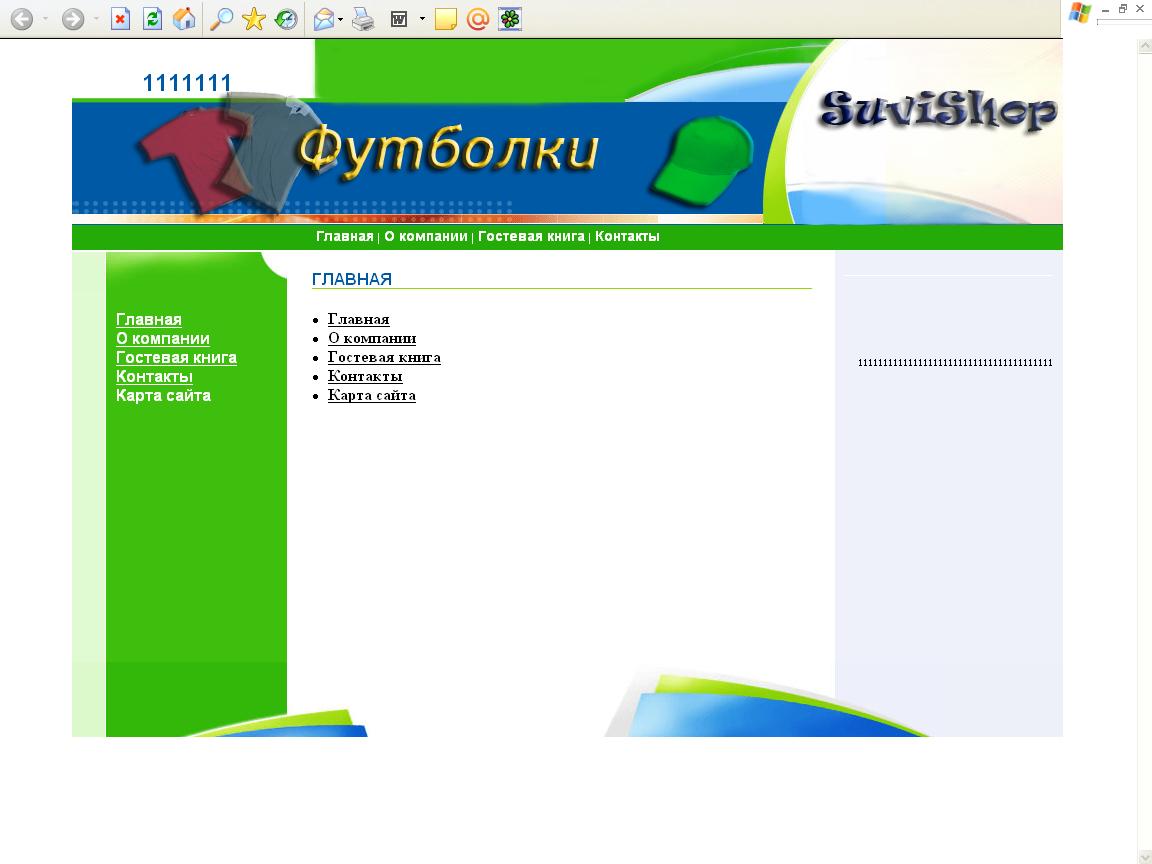Open the Search panel
The height and width of the screenshot is (864, 1152).
pos(221,18)
